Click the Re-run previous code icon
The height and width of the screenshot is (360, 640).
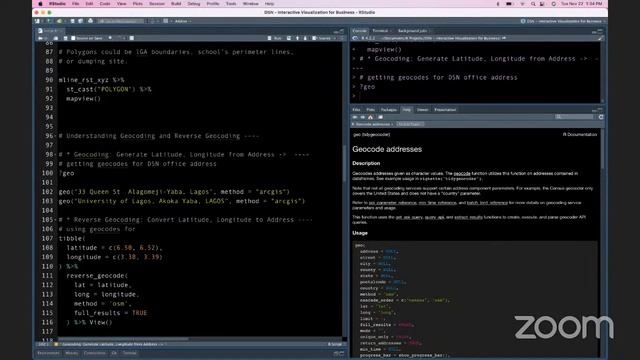289,38
